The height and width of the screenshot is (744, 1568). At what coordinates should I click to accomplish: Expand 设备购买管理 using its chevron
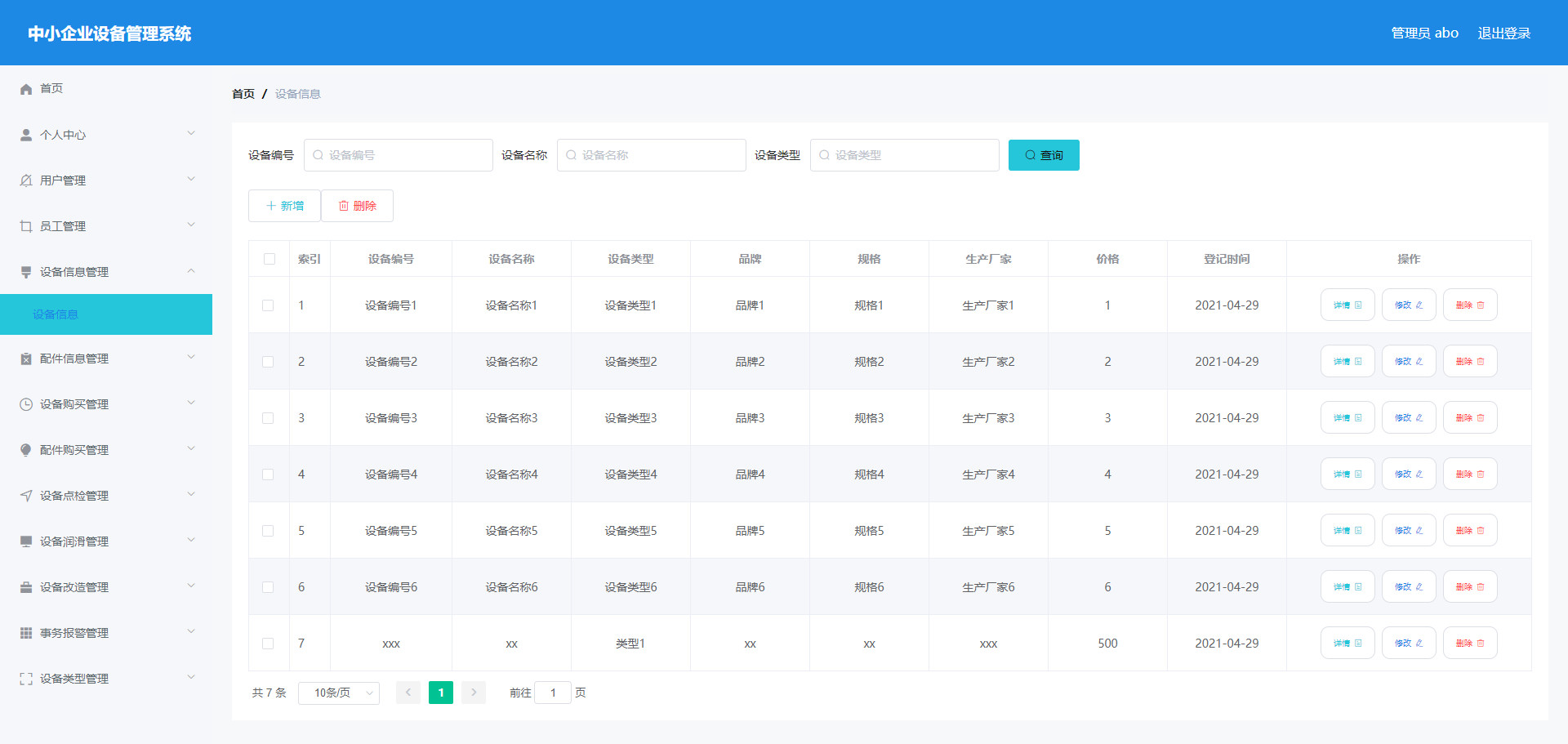pyautogui.click(x=191, y=403)
